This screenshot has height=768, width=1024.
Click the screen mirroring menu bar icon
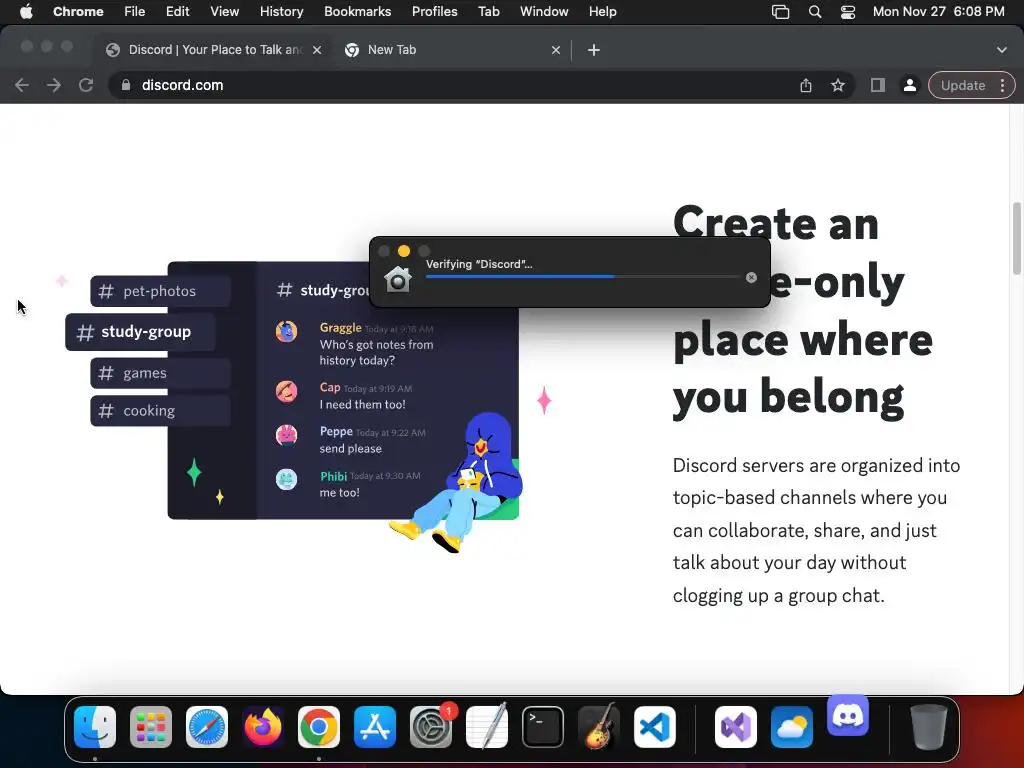tap(780, 12)
